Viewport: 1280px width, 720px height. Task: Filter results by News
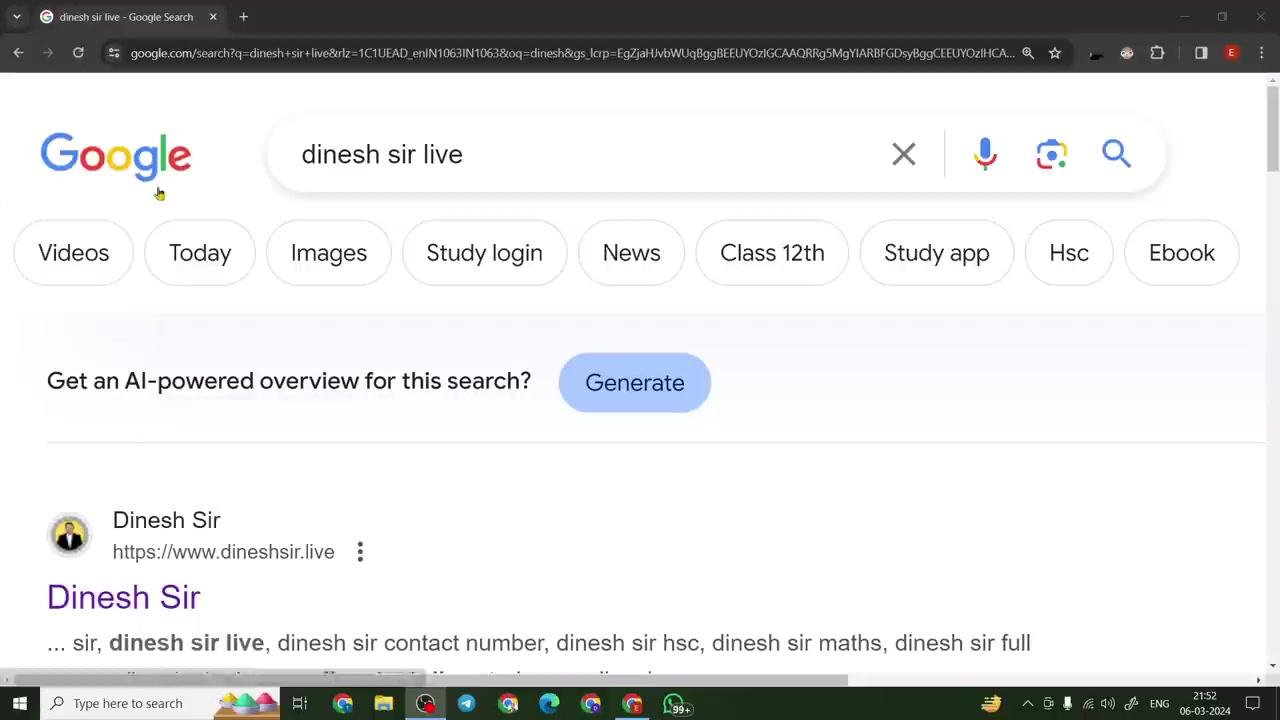click(631, 253)
